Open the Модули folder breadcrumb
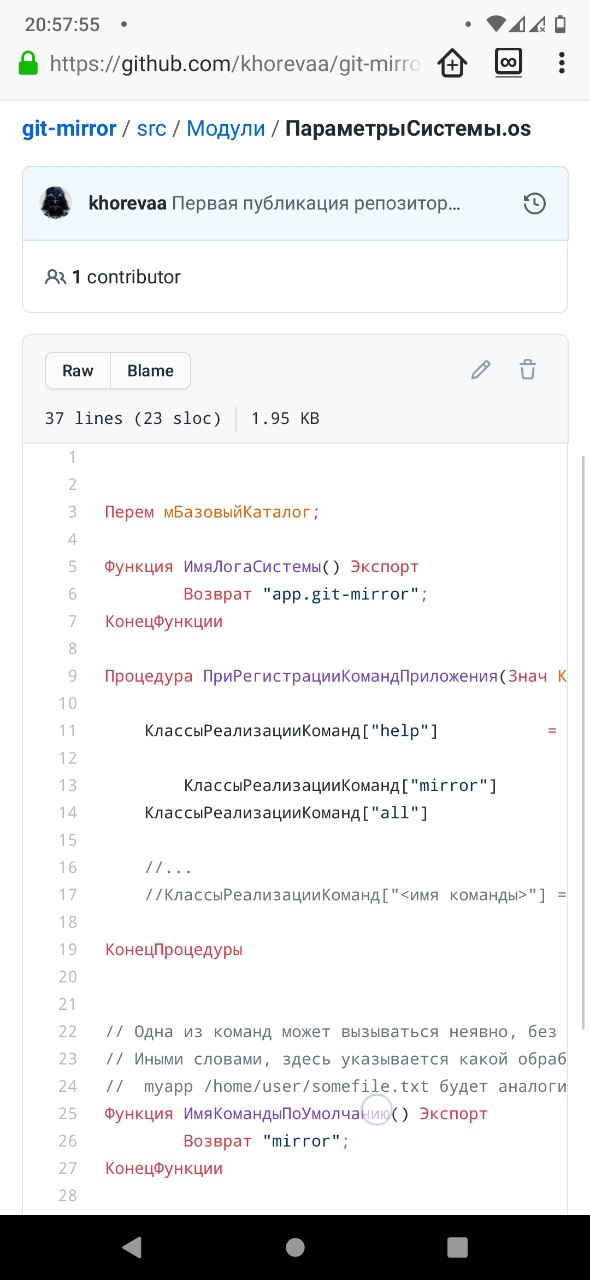 (x=226, y=128)
